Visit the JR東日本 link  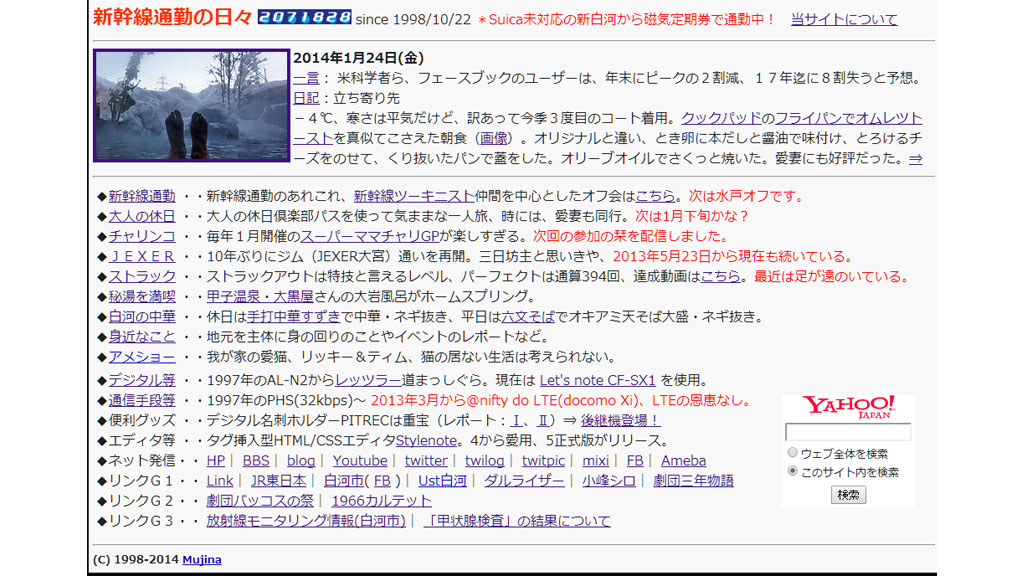coord(278,481)
